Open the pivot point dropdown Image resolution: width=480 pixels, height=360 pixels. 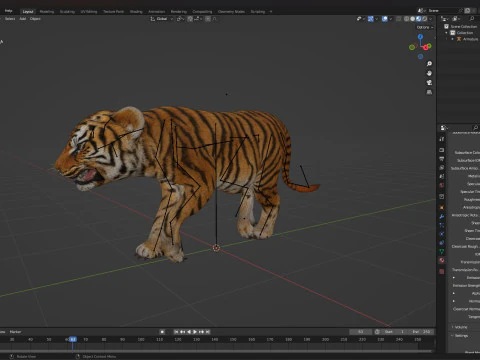tap(180, 19)
